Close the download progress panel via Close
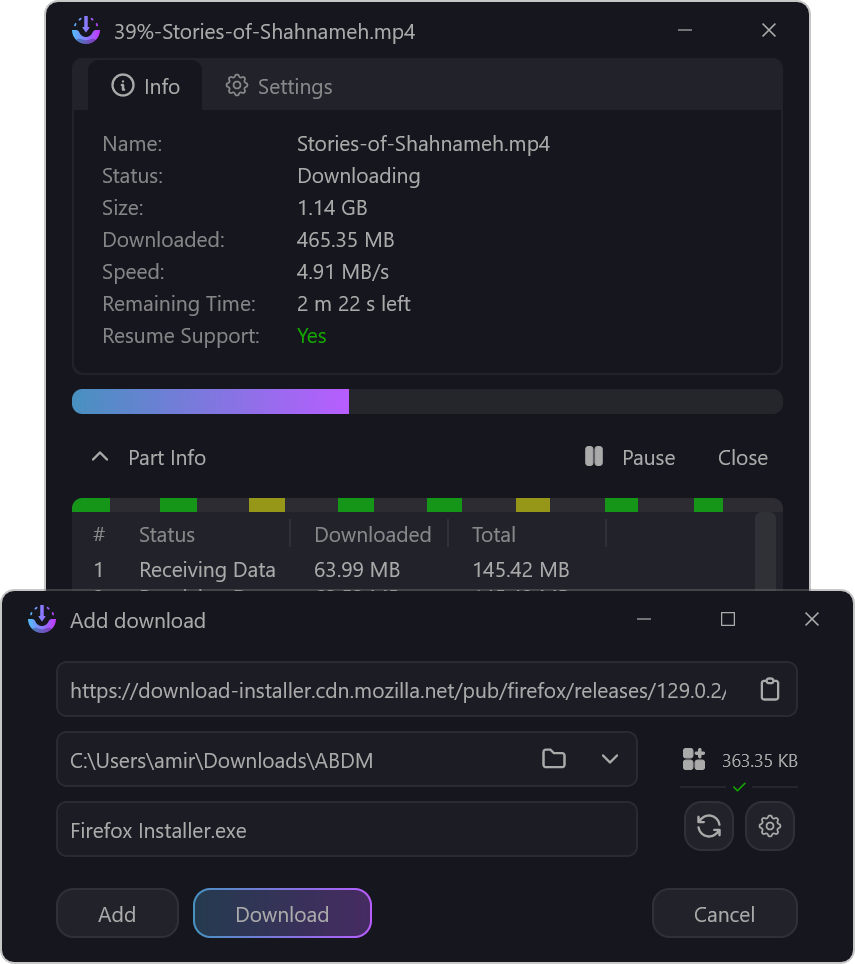This screenshot has height=964, width=855. 742,457
